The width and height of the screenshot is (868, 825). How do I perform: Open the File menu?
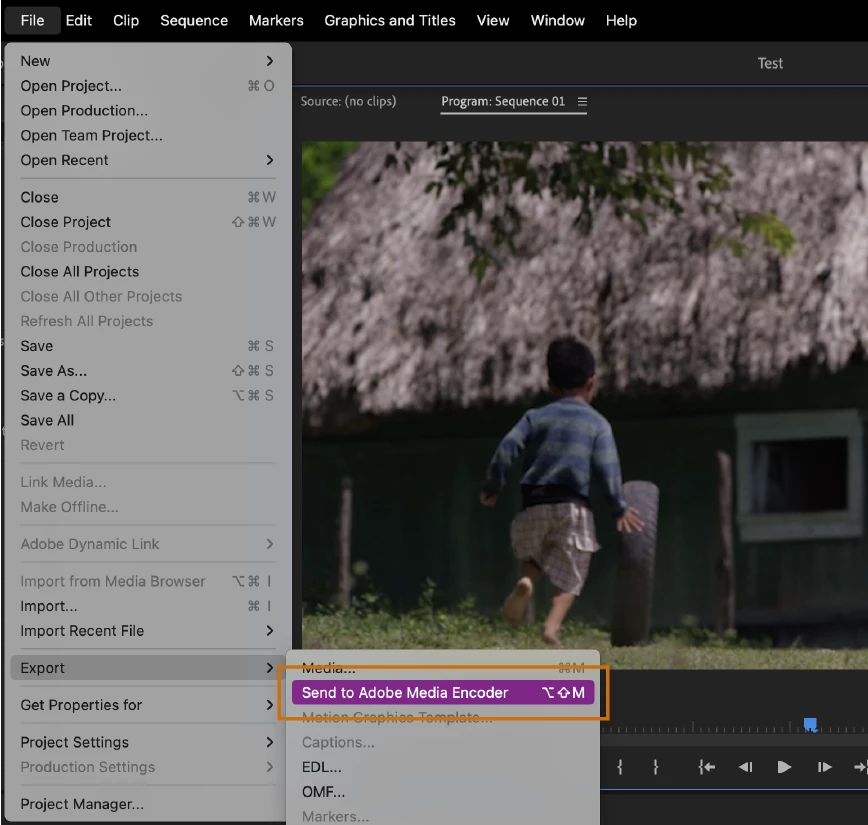tap(32, 20)
